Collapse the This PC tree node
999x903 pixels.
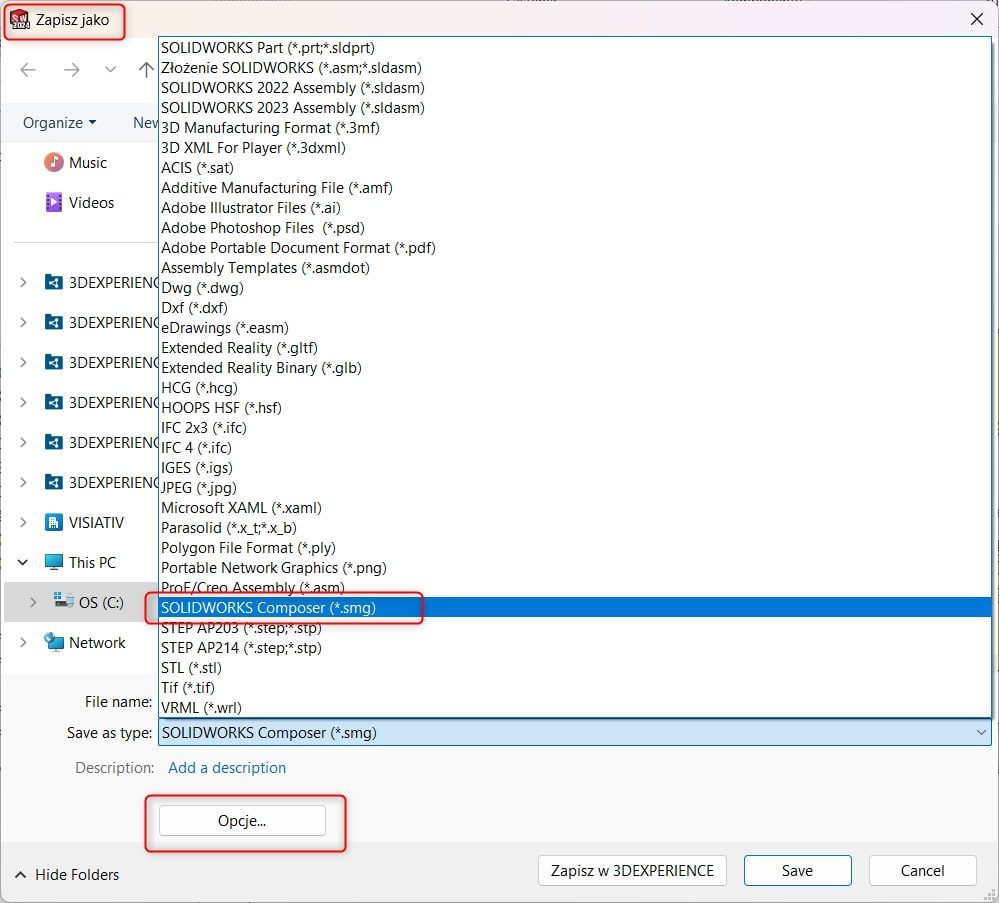(23, 563)
